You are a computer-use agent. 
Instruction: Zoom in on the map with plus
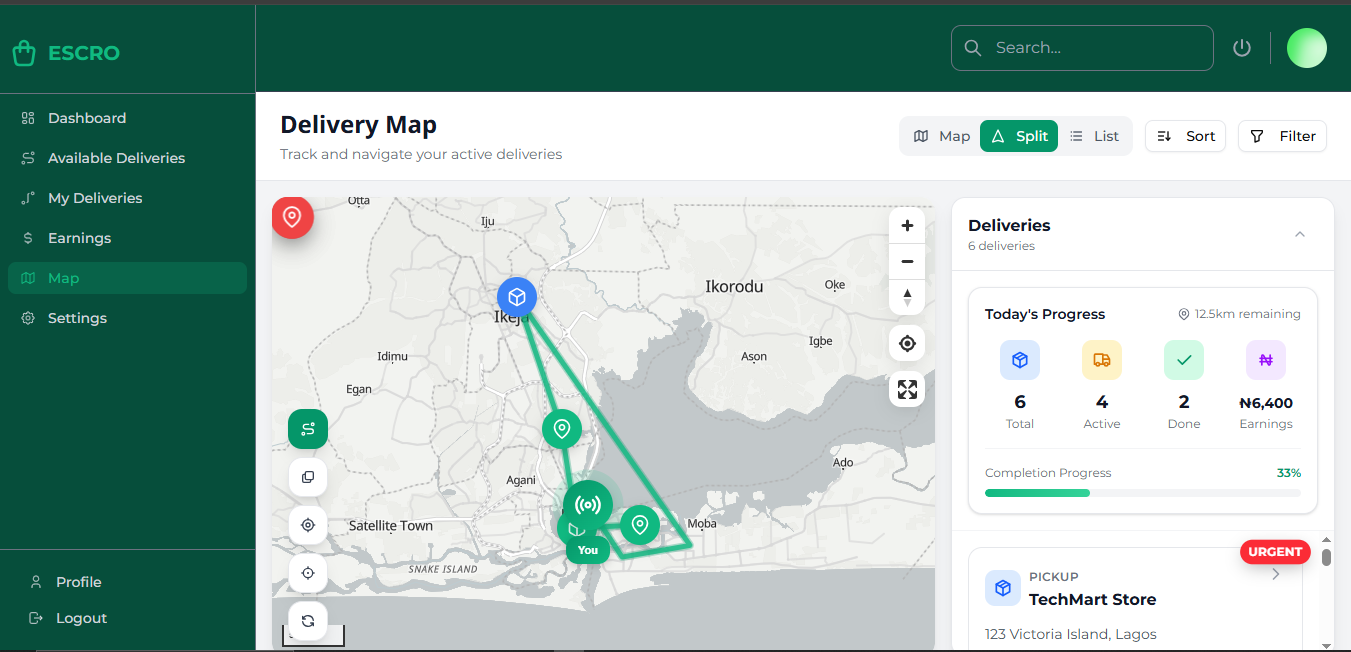[907, 226]
